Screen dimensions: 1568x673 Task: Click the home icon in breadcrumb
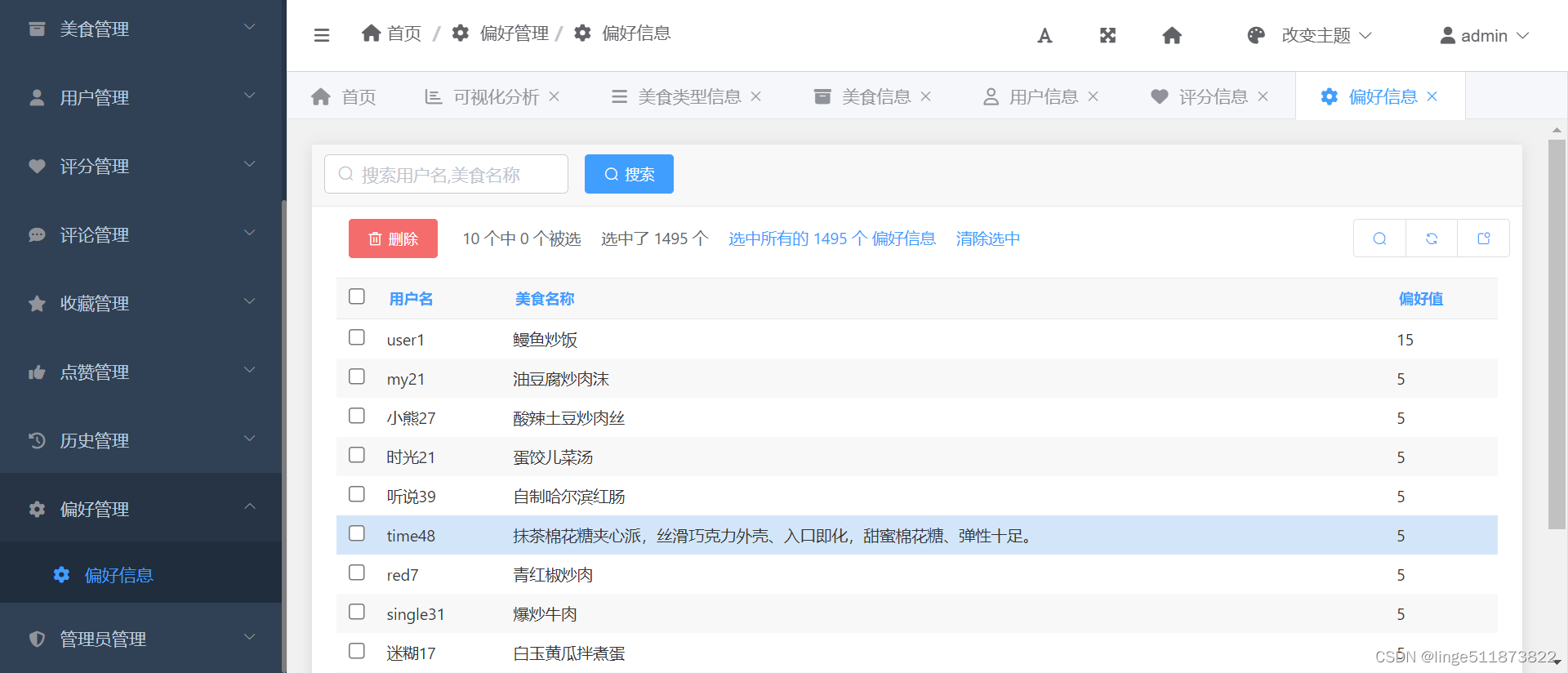coord(372,33)
